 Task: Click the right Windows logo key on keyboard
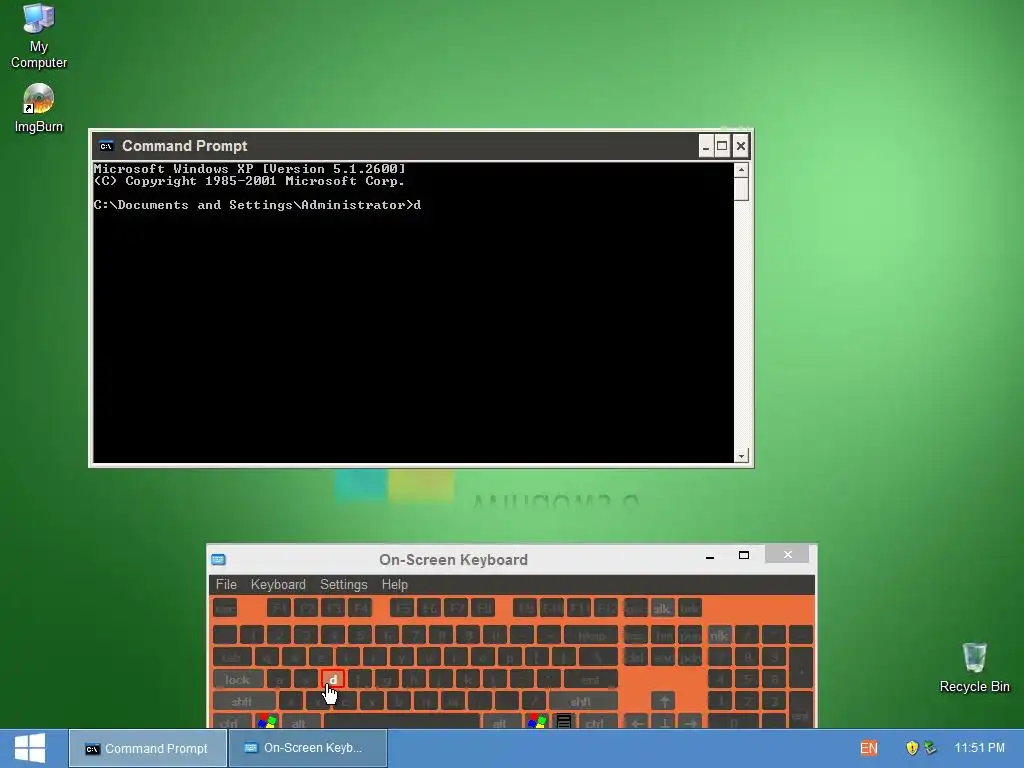click(x=537, y=722)
